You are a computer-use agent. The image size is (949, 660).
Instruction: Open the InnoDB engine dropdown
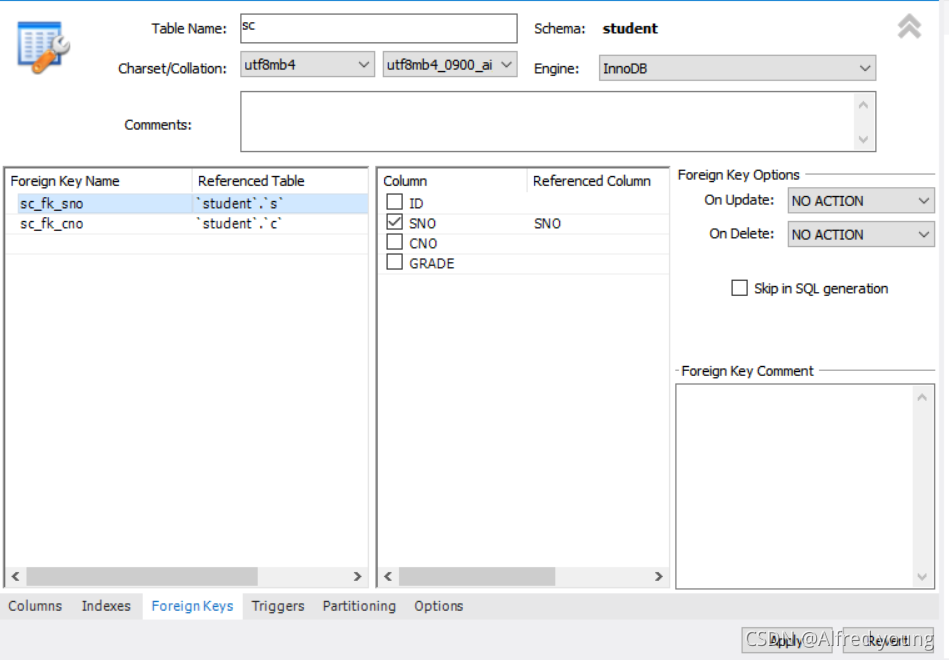point(737,68)
